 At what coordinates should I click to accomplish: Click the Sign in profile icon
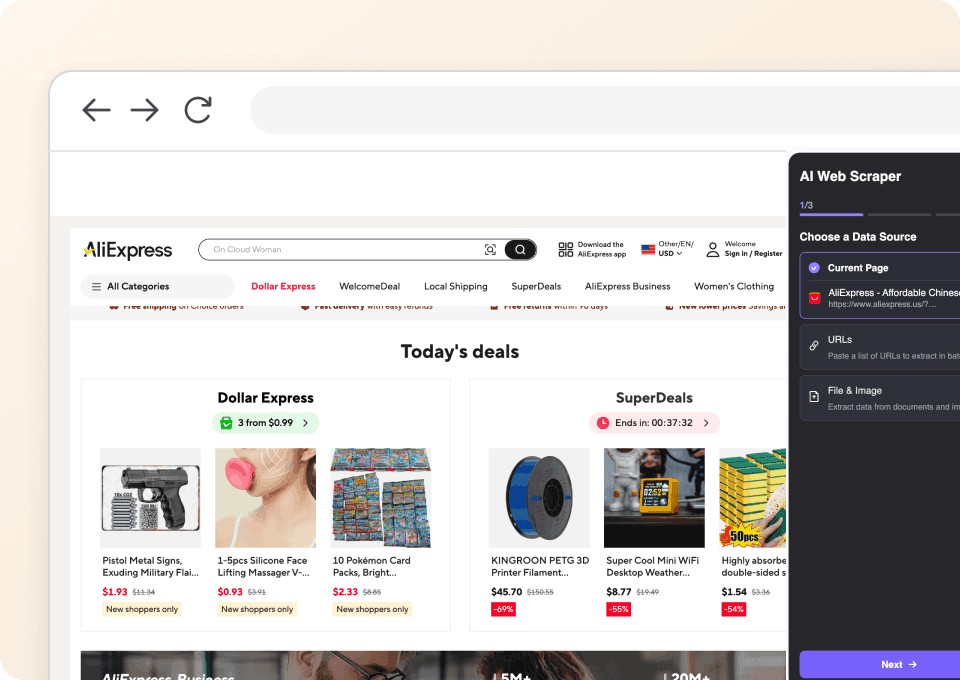713,249
